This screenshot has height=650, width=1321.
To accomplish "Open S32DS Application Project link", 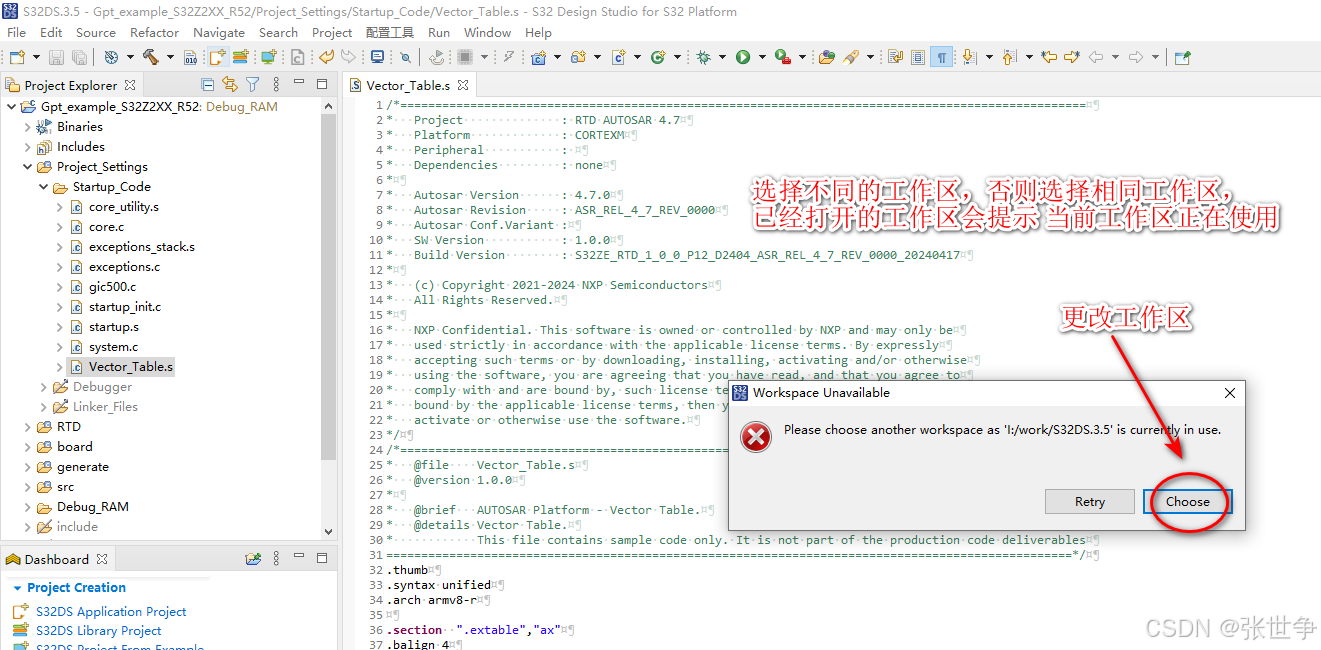I will (x=111, y=611).
